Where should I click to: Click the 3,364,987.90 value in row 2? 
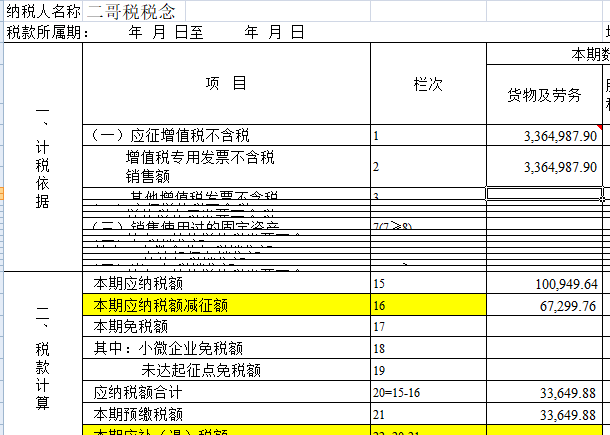point(544,166)
